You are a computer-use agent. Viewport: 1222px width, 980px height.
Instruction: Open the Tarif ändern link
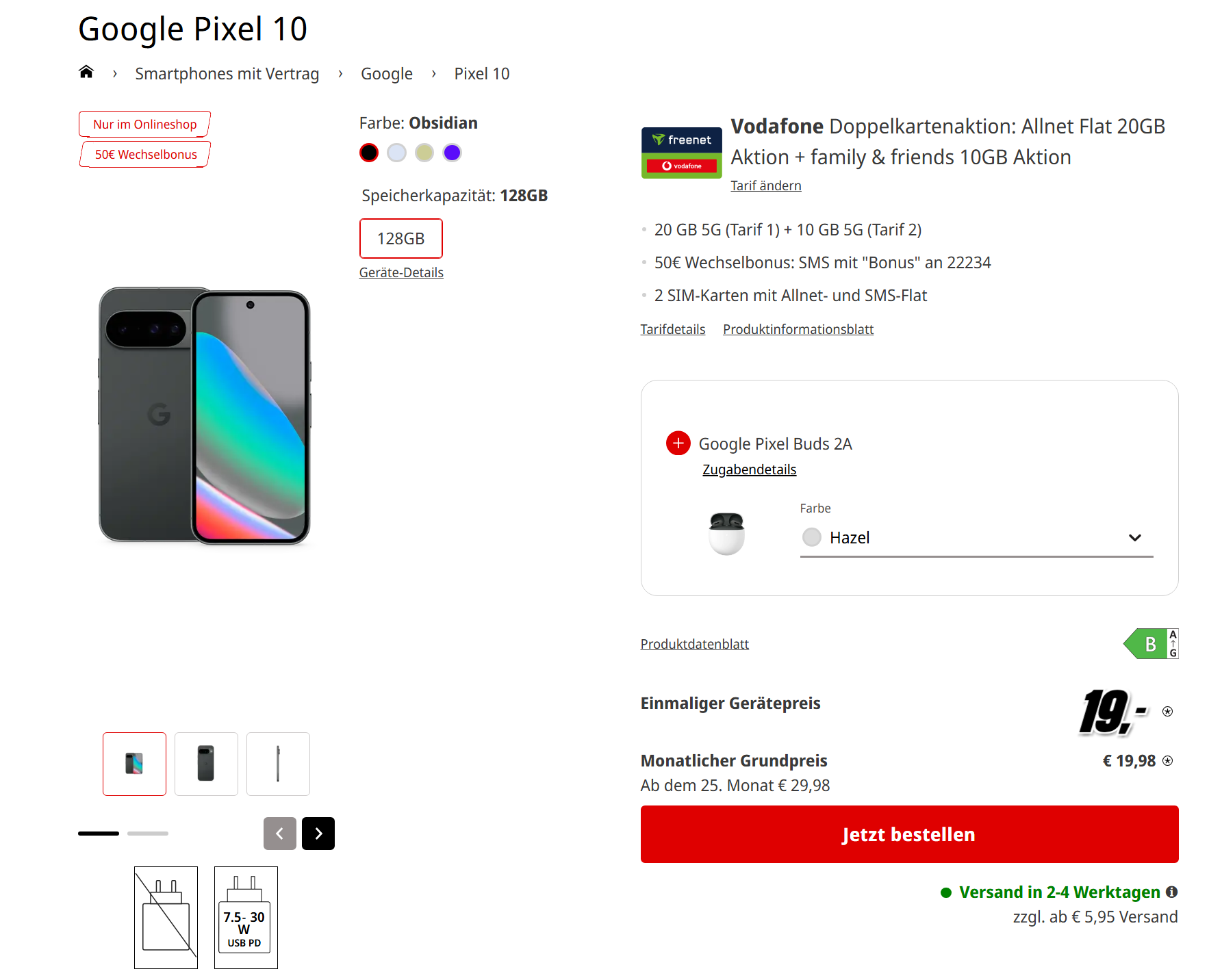pos(765,186)
